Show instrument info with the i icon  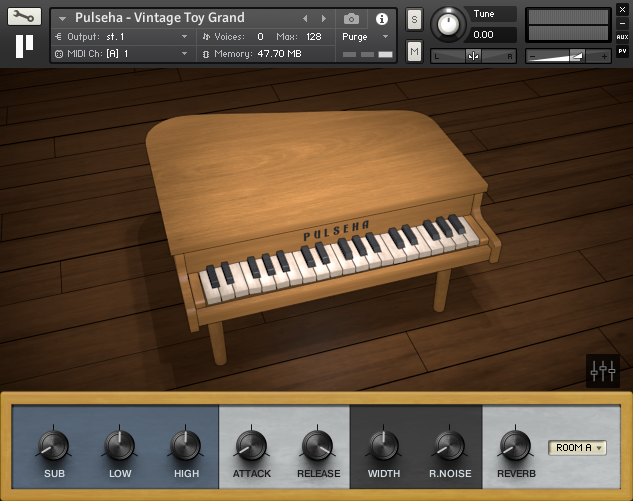coord(381,19)
